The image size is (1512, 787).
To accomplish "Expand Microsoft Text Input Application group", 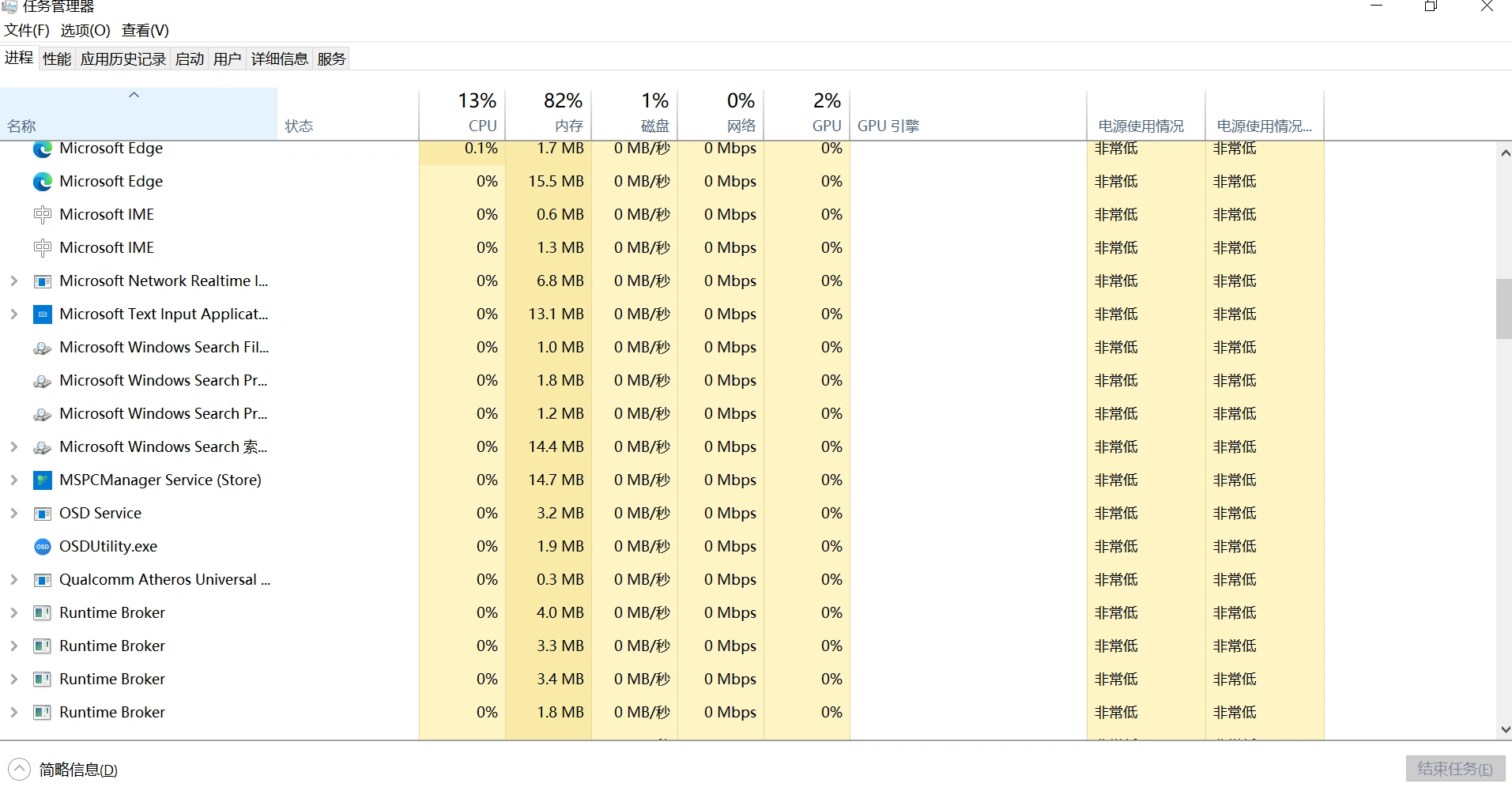I will point(13,314).
